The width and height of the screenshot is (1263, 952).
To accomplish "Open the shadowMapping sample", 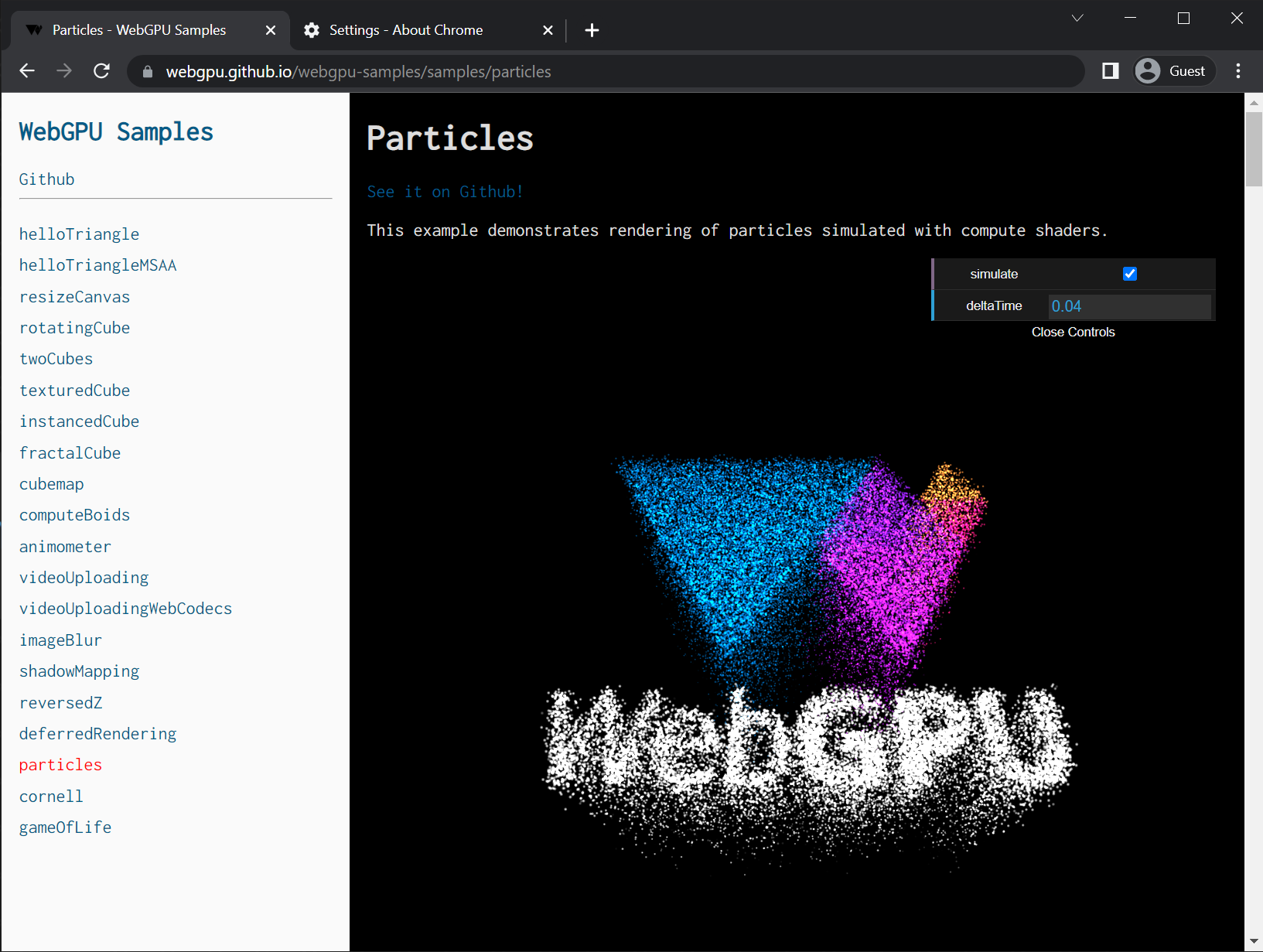I will click(80, 671).
